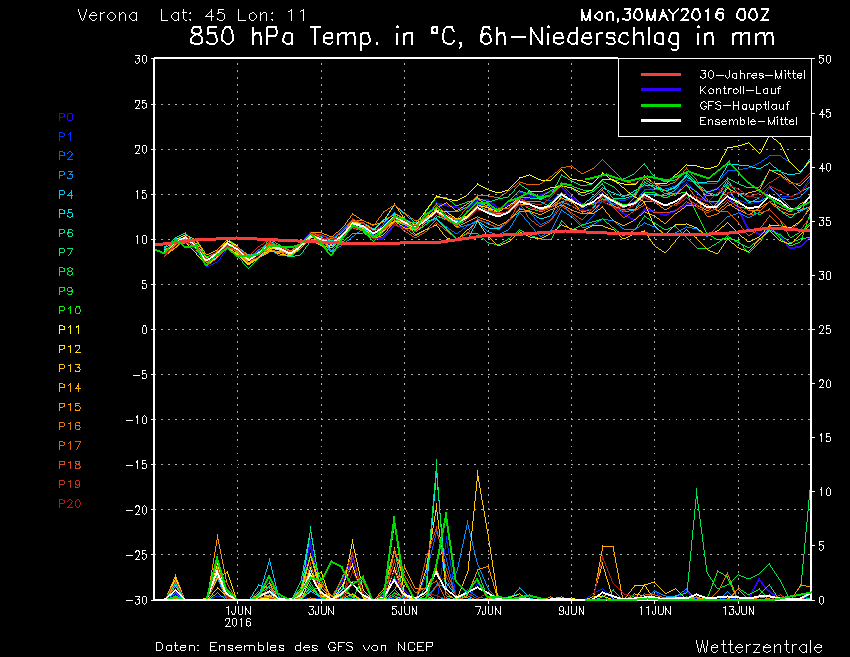Screen dimensions: 850x657
Task: Click the Lat: 45 Lon: 11 coordinates
Action: pyautogui.click(x=233, y=15)
